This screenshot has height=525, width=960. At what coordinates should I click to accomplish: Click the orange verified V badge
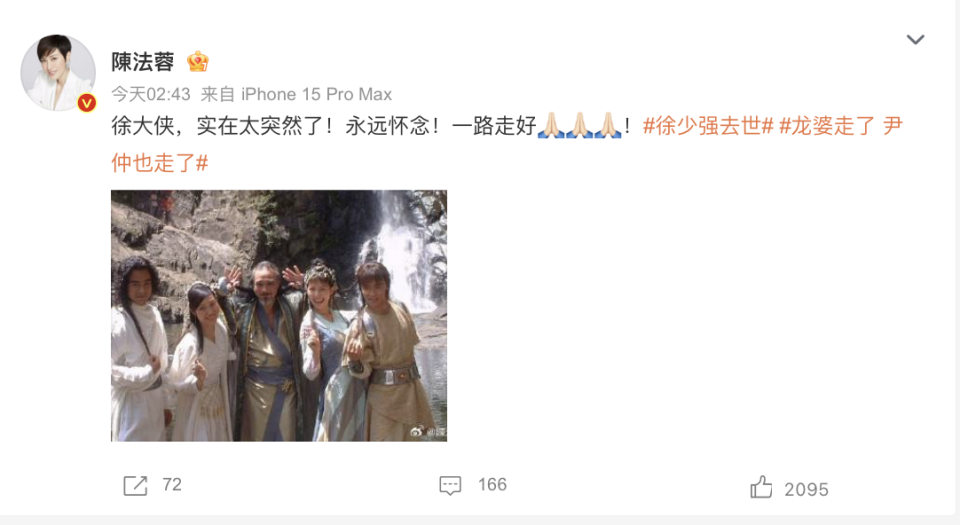pyautogui.click(x=87, y=103)
